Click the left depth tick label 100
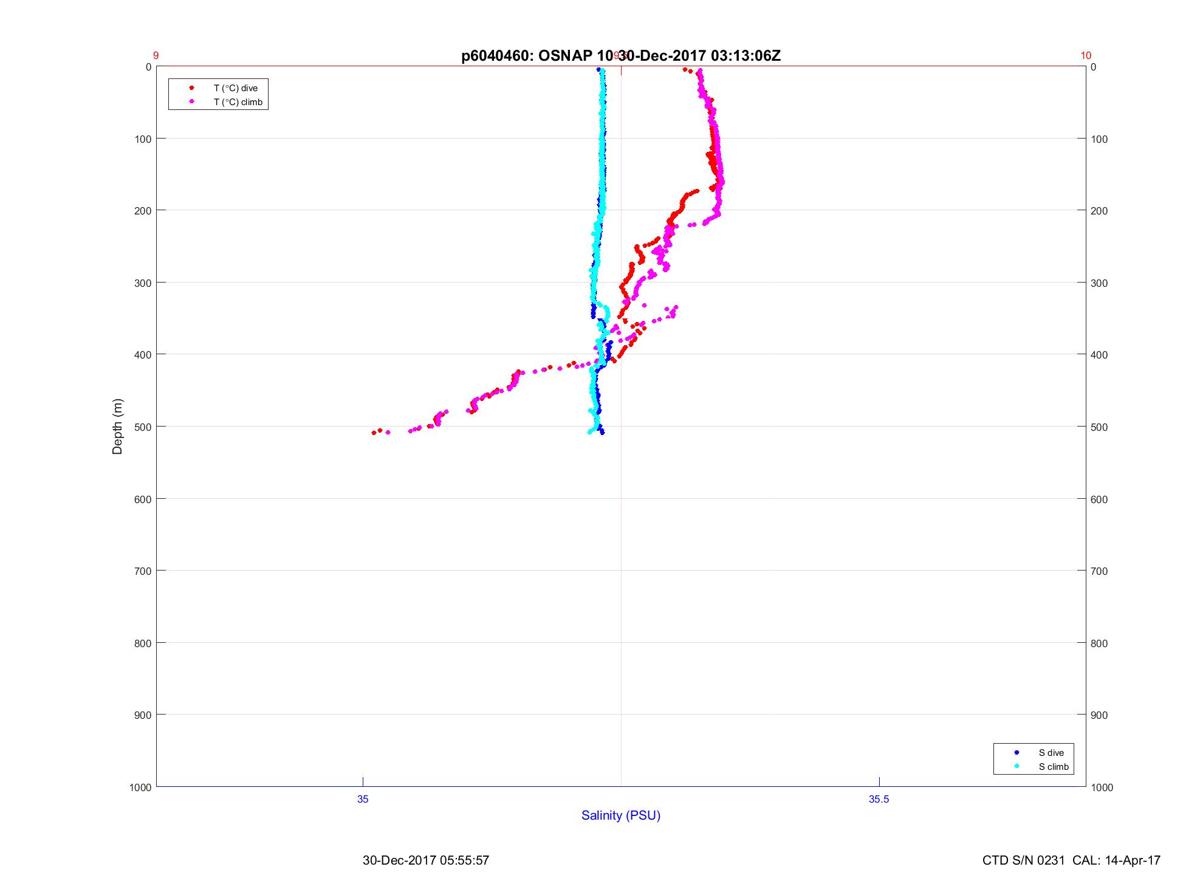 143,139
